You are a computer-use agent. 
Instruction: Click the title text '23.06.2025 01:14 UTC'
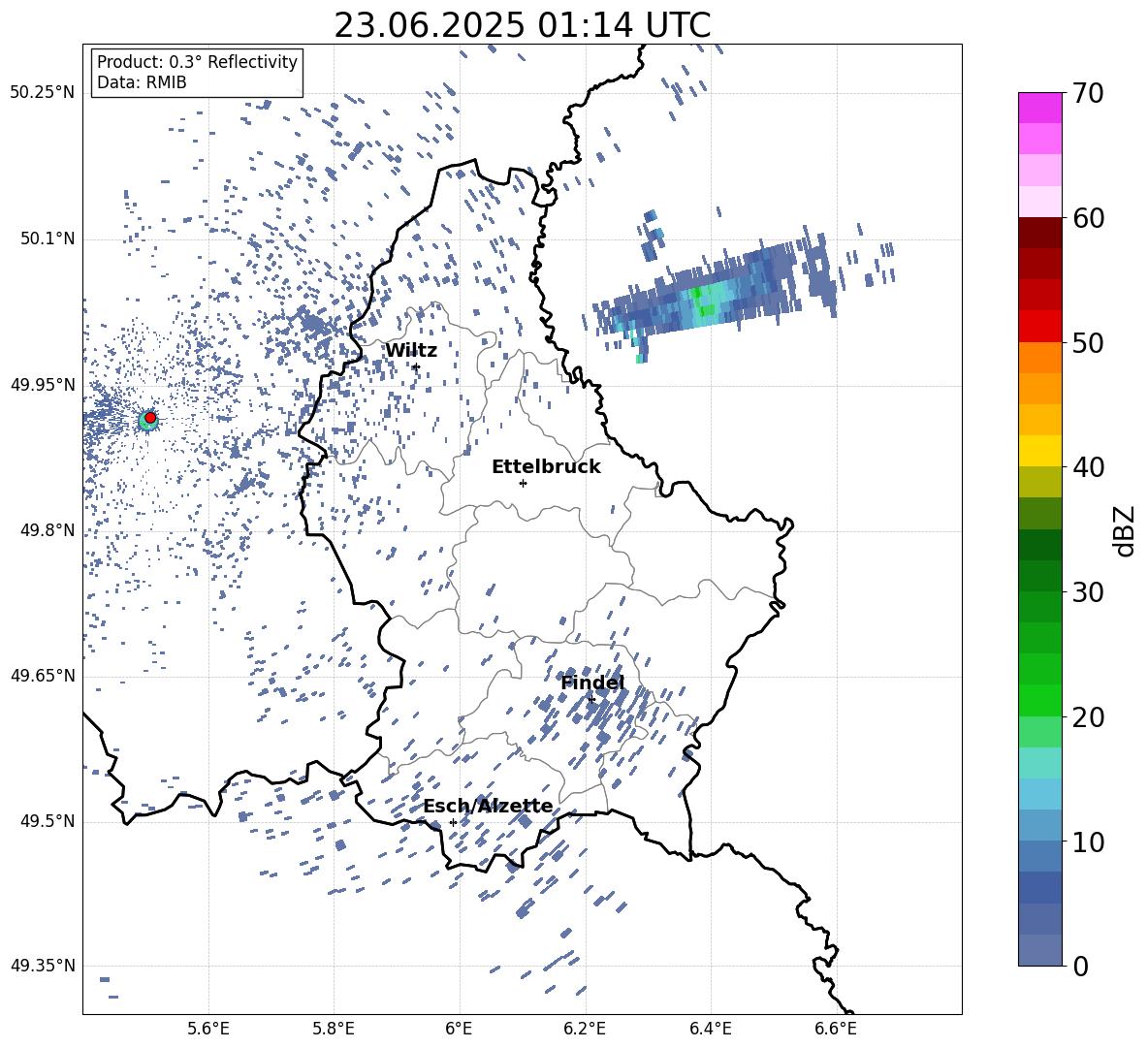pos(522,25)
